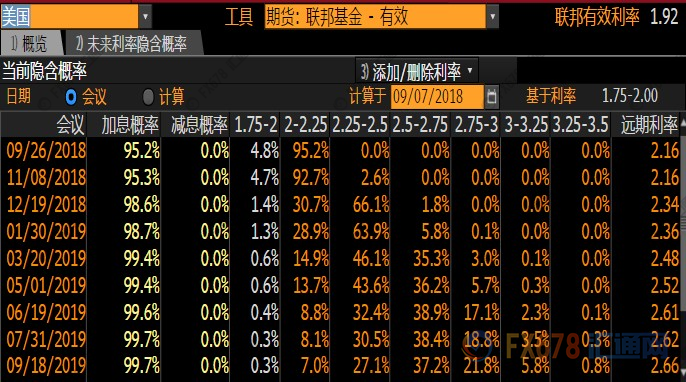Image resolution: width=686 pixels, height=382 pixels.
Task: Open the calendar icon beside the date field
Action: tap(491, 96)
